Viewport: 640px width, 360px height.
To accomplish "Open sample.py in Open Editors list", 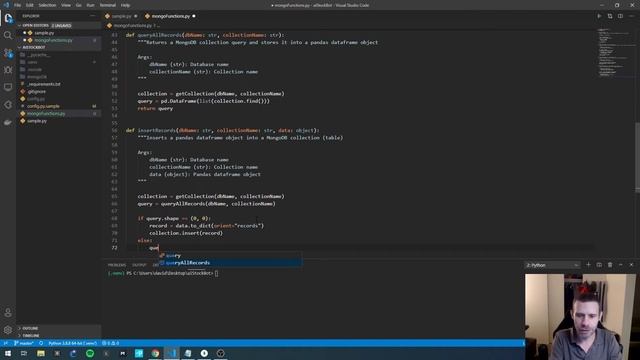I will coord(44,33).
